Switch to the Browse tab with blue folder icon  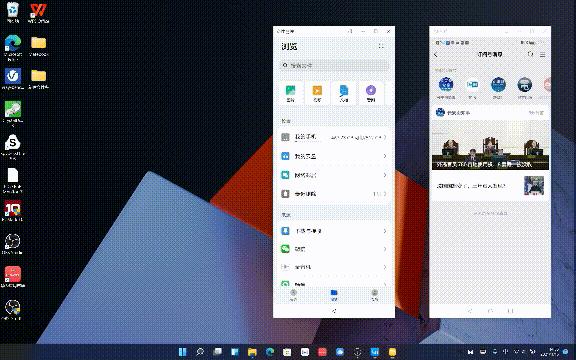click(x=334, y=295)
